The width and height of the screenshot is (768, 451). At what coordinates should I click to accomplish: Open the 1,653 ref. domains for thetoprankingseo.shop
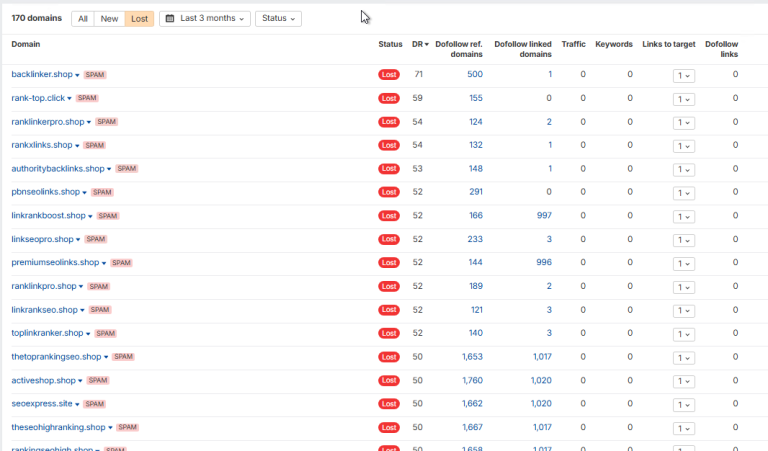472,356
